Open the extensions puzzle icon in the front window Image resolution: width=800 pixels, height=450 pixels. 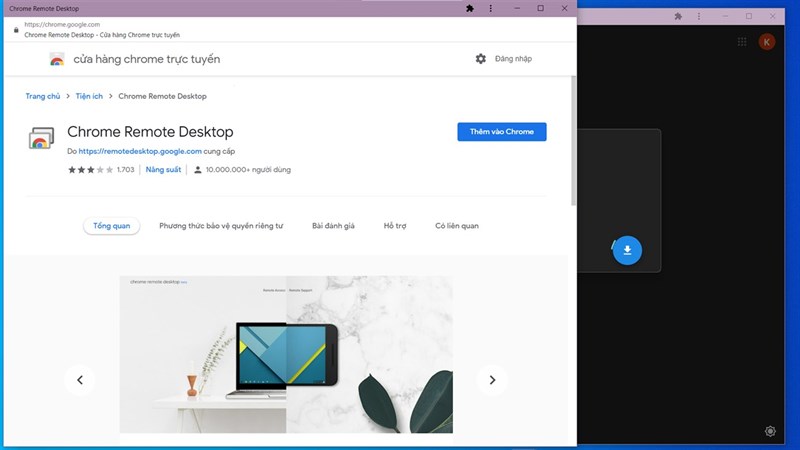(x=470, y=8)
